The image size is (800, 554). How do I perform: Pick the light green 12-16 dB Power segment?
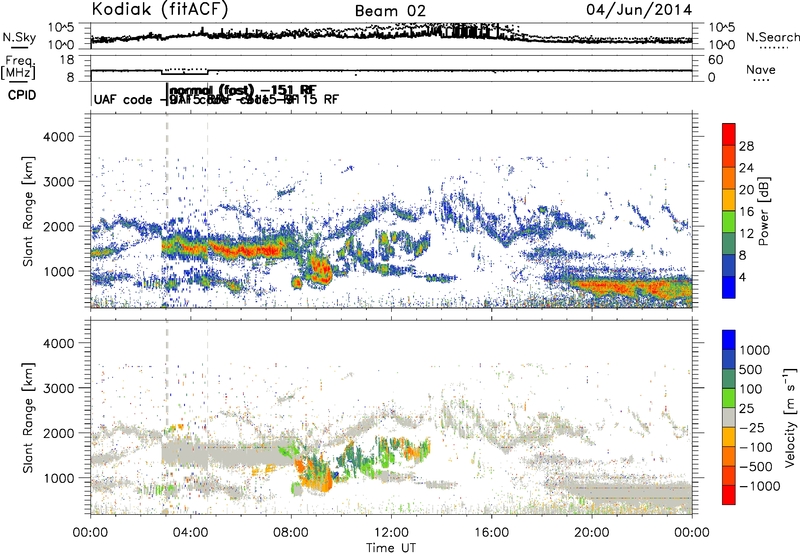(x=729, y=222)
